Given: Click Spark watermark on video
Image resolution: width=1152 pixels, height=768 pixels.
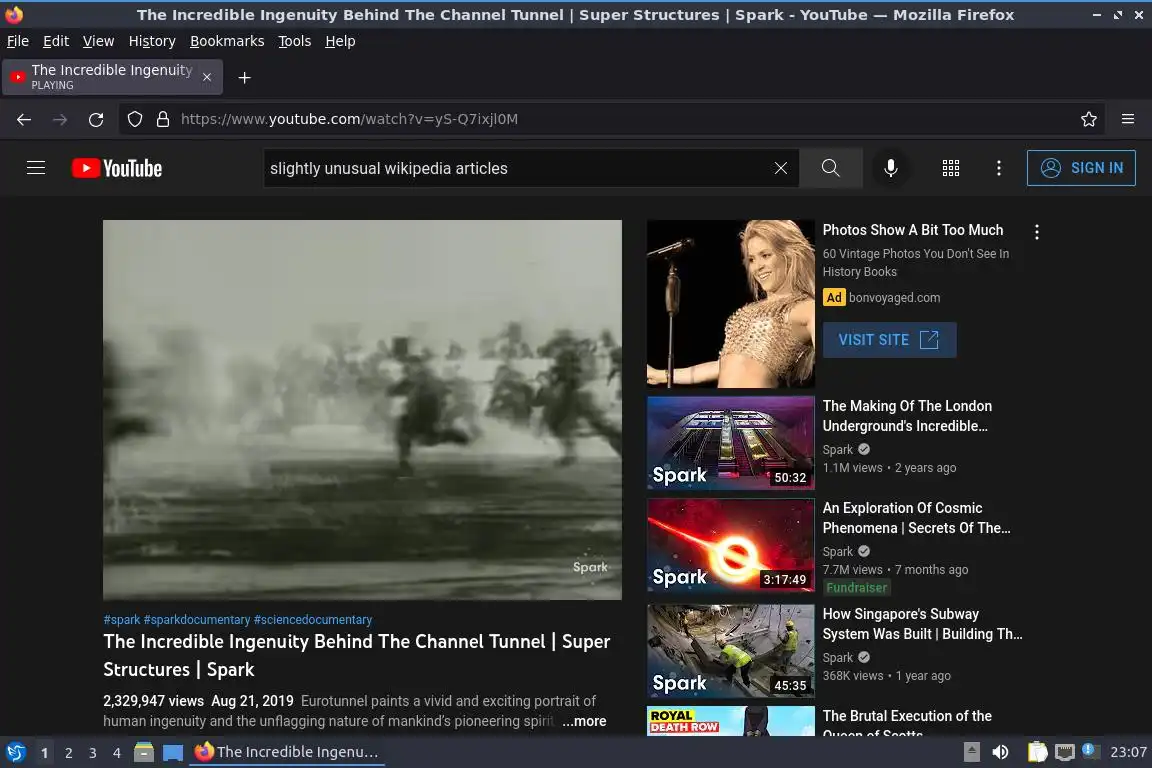Looking at the screenshot, I should pyautogui.click(x=590, y=567).
